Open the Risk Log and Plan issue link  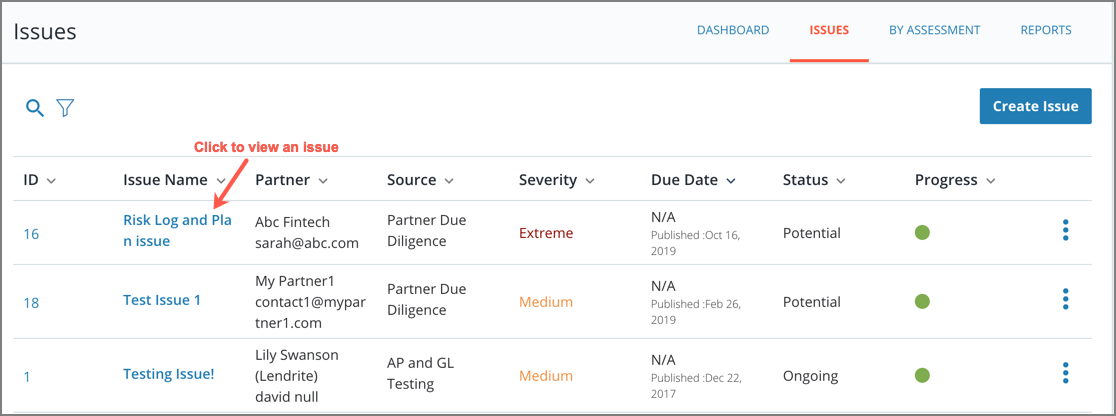177,231
